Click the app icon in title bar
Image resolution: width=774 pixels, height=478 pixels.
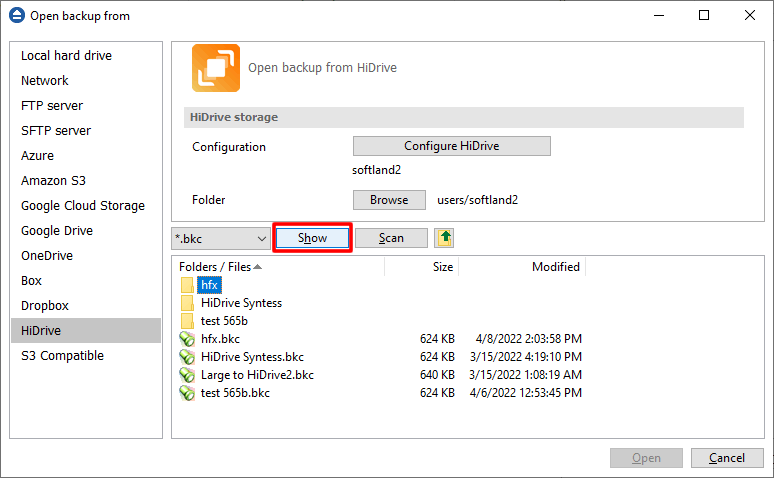click(17, 15)
